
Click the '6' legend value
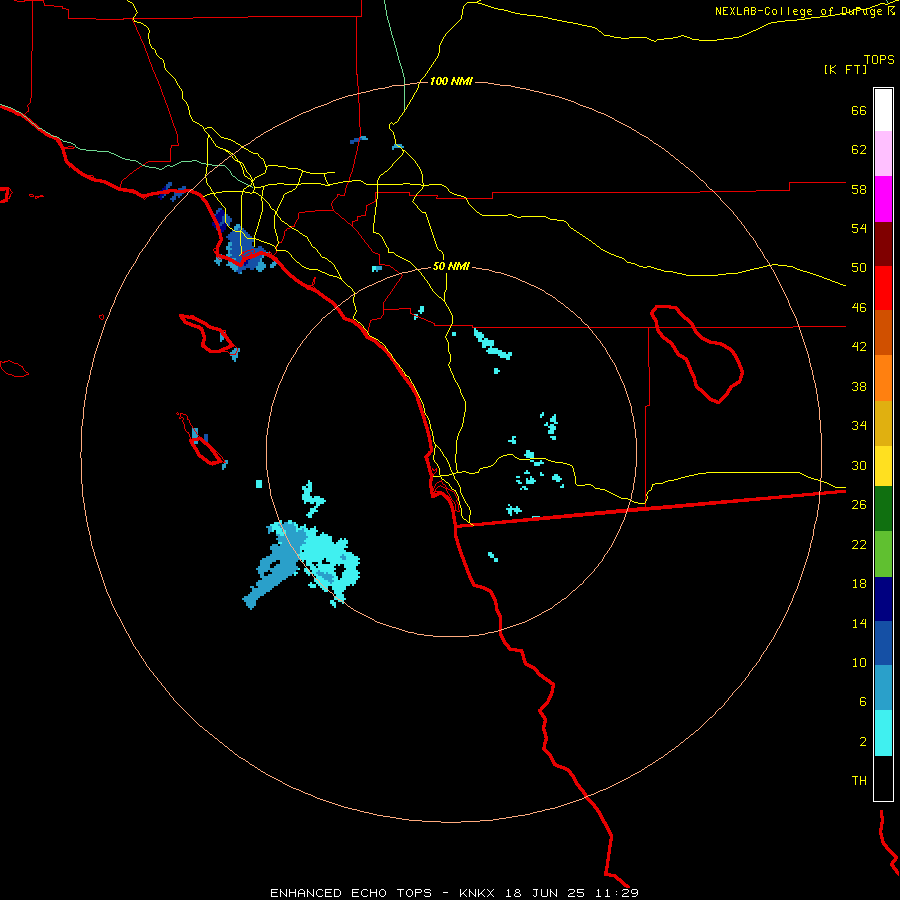coord(863,702)
